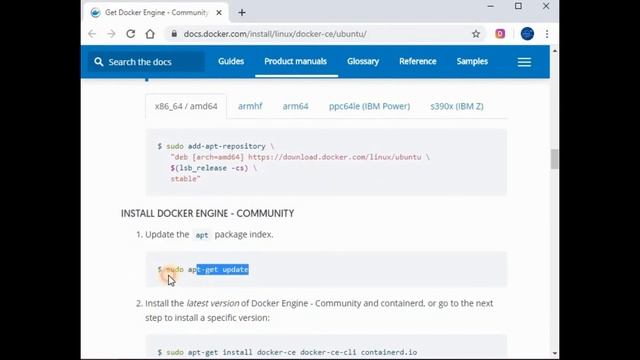Click the inline apt code word
640x360 pixels.
coord(202,235)
